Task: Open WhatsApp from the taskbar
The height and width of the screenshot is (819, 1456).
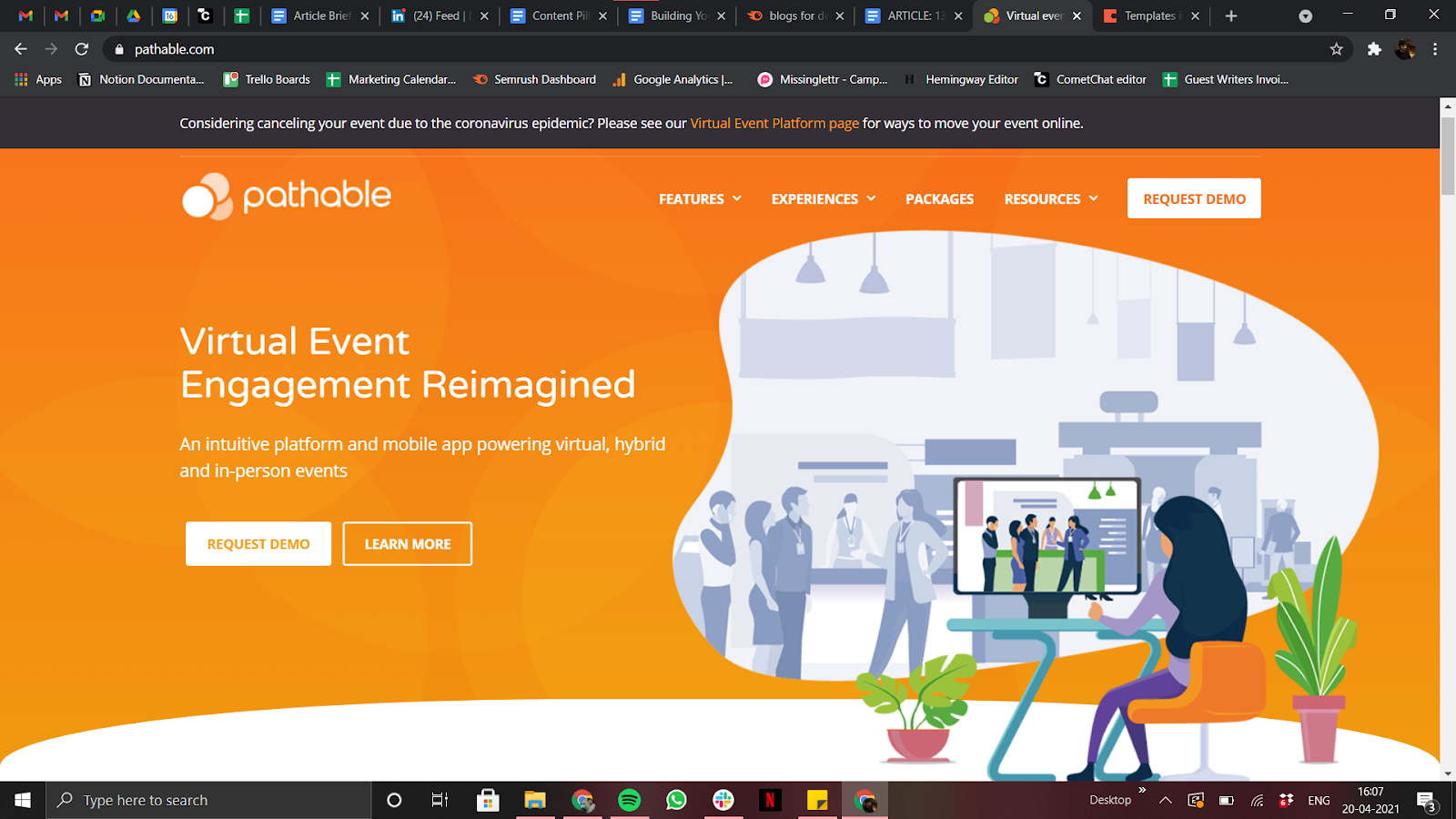Action: click(x=676, y=800)
